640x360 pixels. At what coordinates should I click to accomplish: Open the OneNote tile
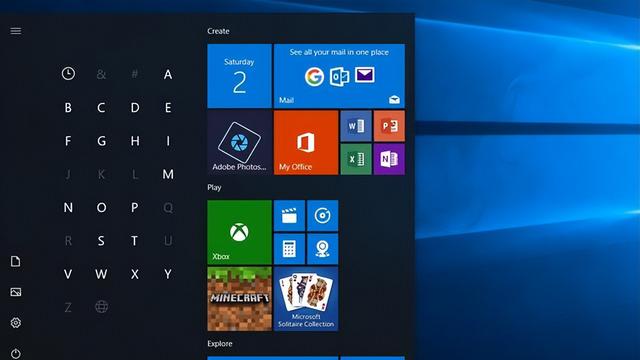tap(389, 159)
